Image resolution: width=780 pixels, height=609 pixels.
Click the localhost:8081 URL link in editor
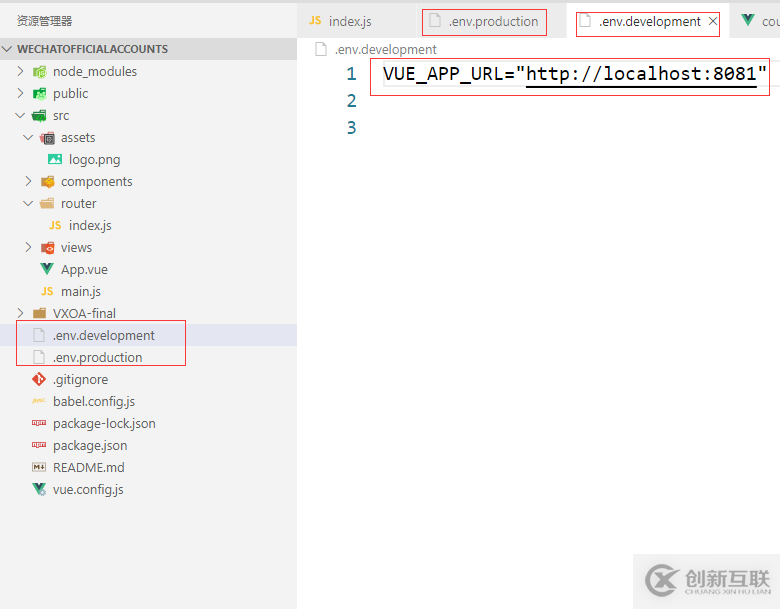641,74
